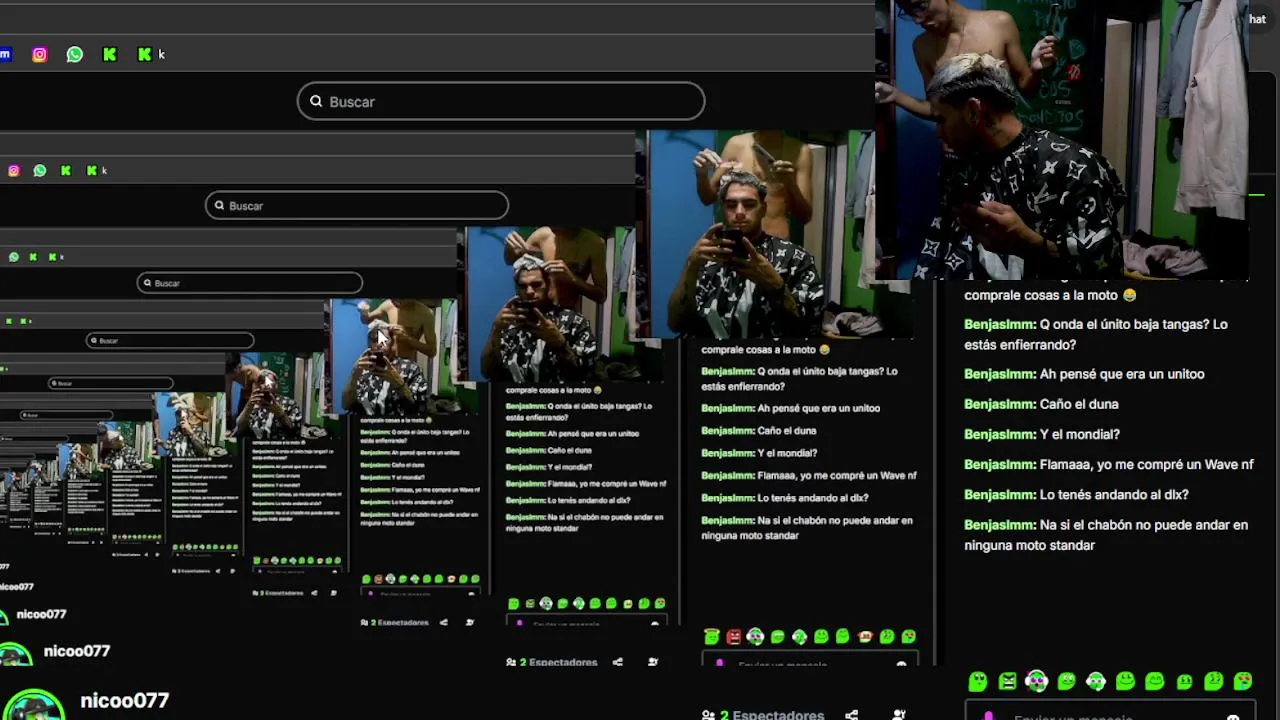Click 'comprale cosas a la moto' in the largest chat
This screenshot has width=1280, height=720.
(x=1050, y=295)
